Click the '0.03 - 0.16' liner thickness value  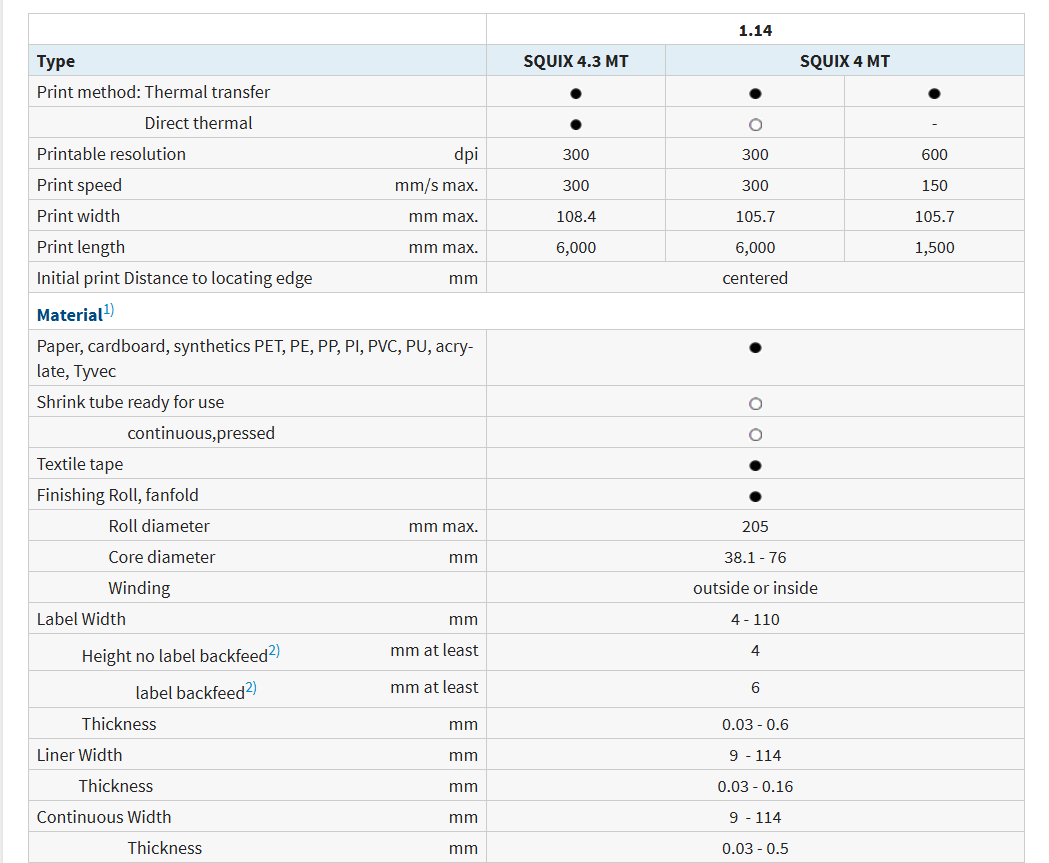[x=755, y=787]
